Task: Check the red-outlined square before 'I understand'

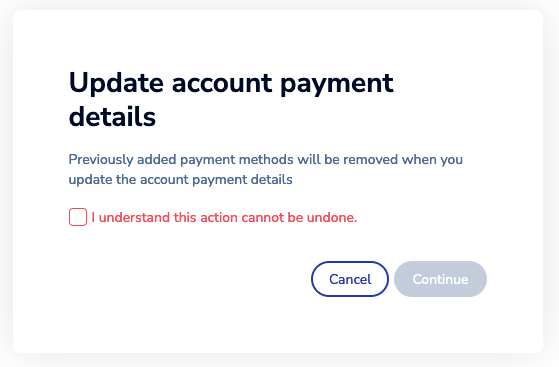Action: point(78,217)
